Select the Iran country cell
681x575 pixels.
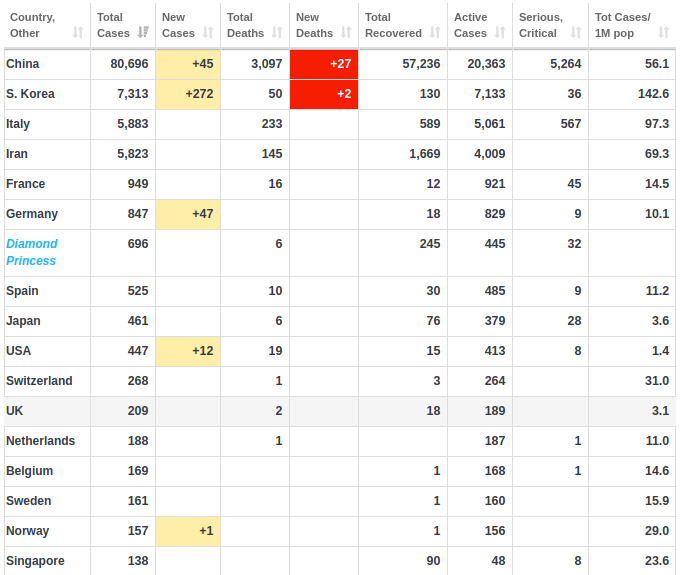(x=47, y=154)
